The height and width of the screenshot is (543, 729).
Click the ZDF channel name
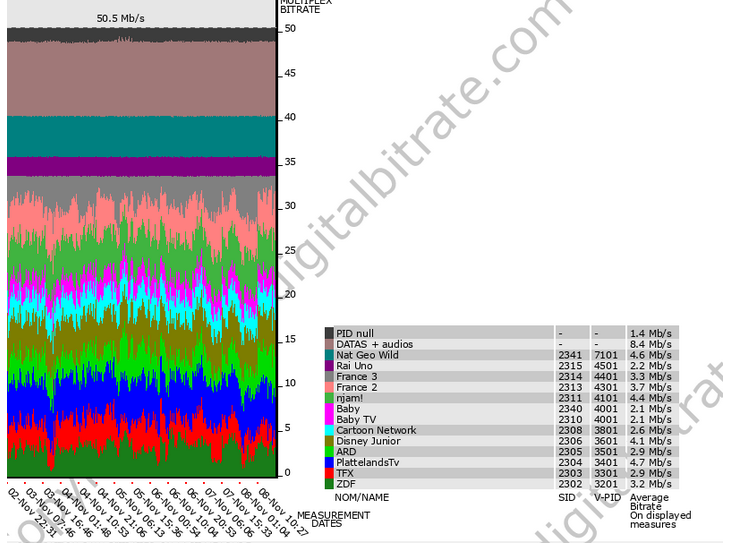345,484
